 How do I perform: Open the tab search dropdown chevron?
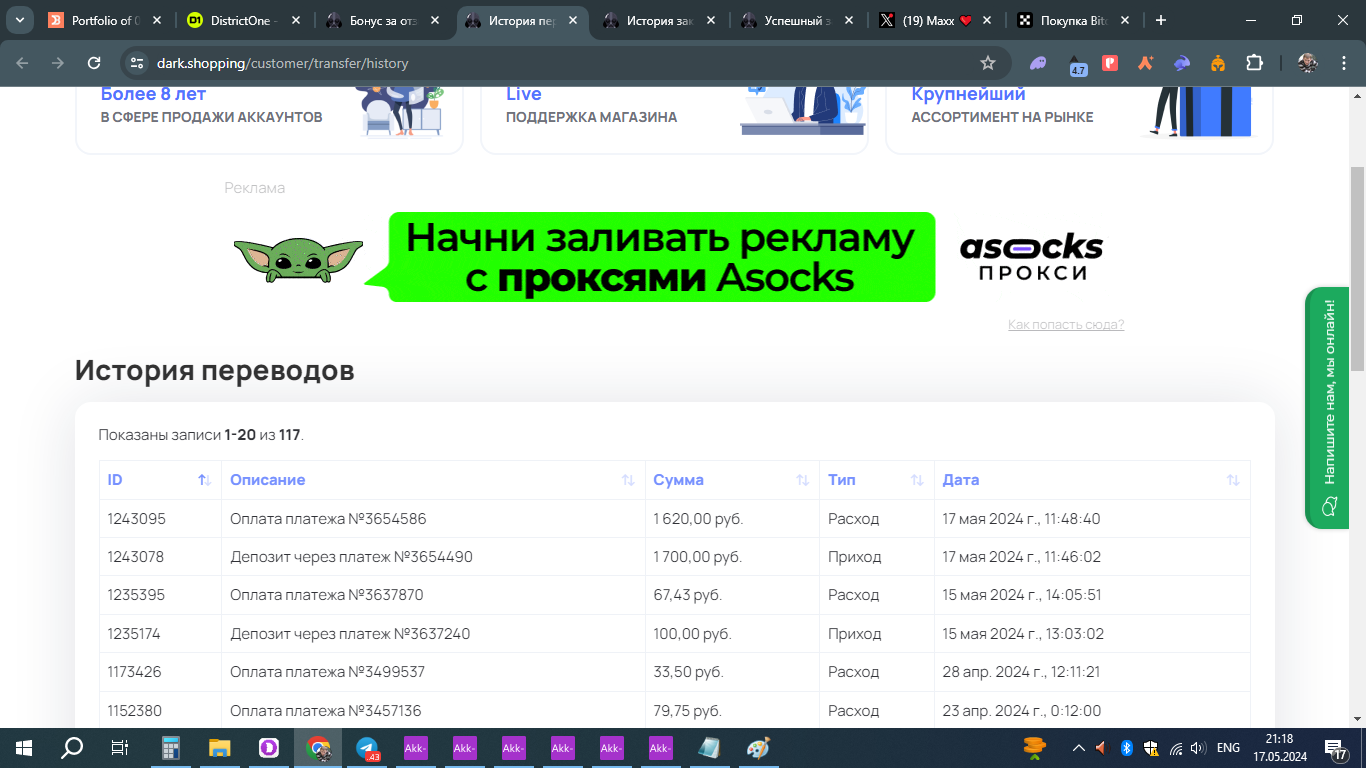[19, 20]
